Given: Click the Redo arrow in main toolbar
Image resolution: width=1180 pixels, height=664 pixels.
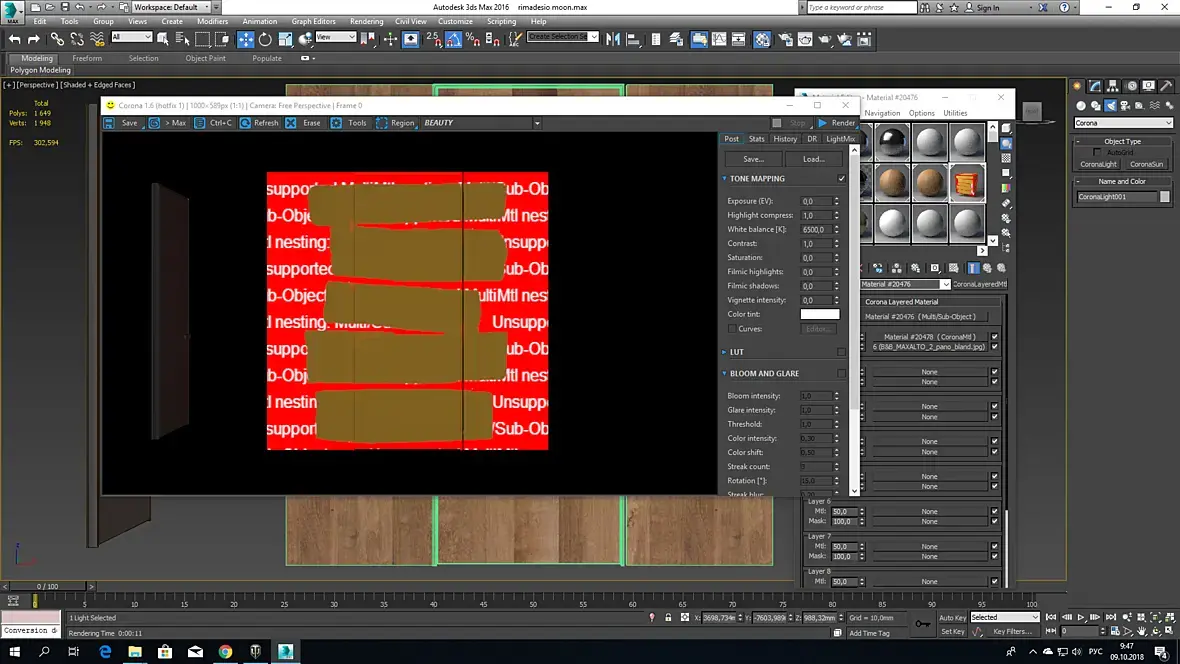Looking at the screenshot, I should [34, 39].
